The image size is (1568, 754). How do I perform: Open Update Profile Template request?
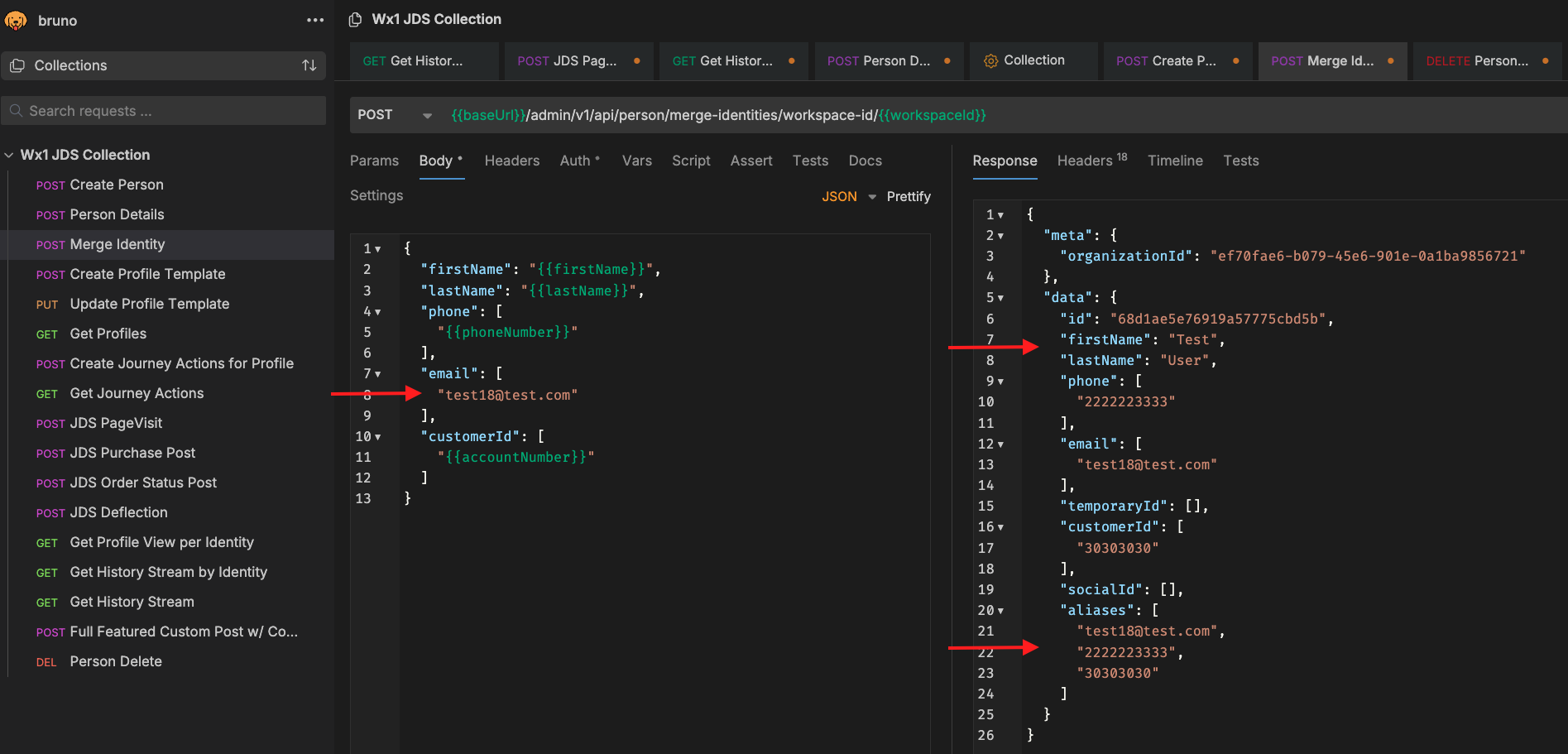click(x=168, y=304)
